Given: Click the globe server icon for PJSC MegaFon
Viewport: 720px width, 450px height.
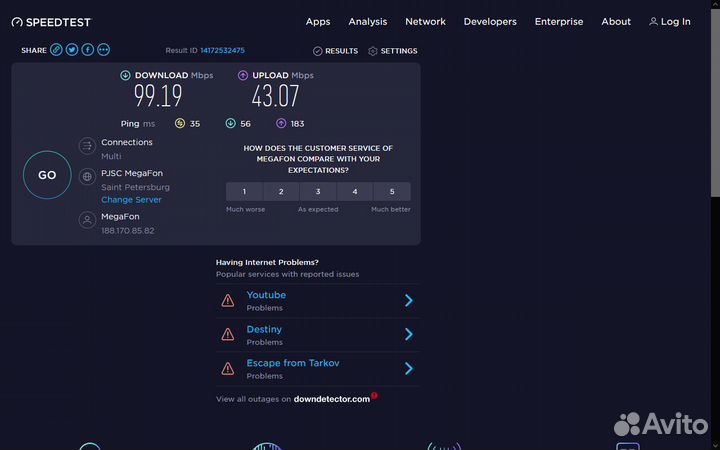Looking at the screenshot, I should [87, 176].
